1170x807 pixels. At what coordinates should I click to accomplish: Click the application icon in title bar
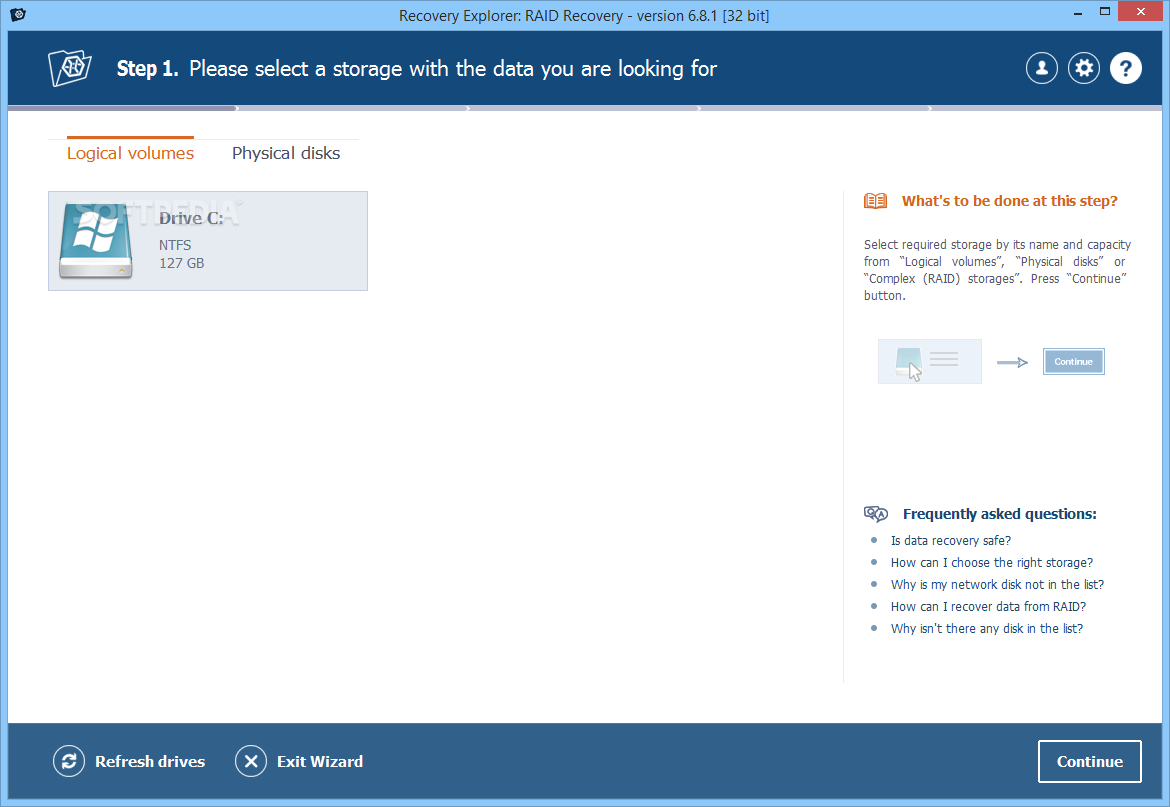click(x=18, y=14)
